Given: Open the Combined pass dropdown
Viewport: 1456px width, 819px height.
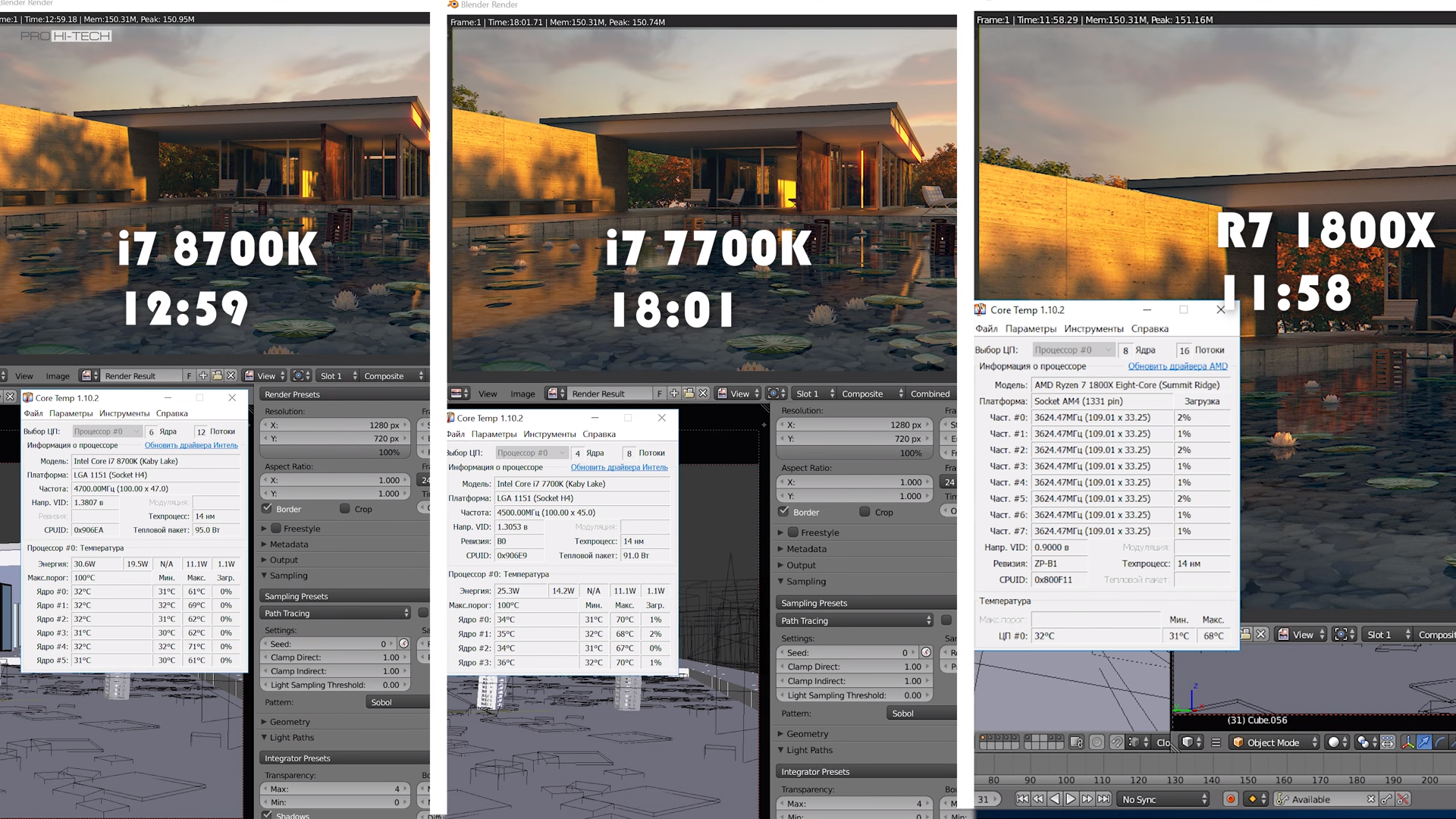Looking at the screenshot, I should coord(930,394).
